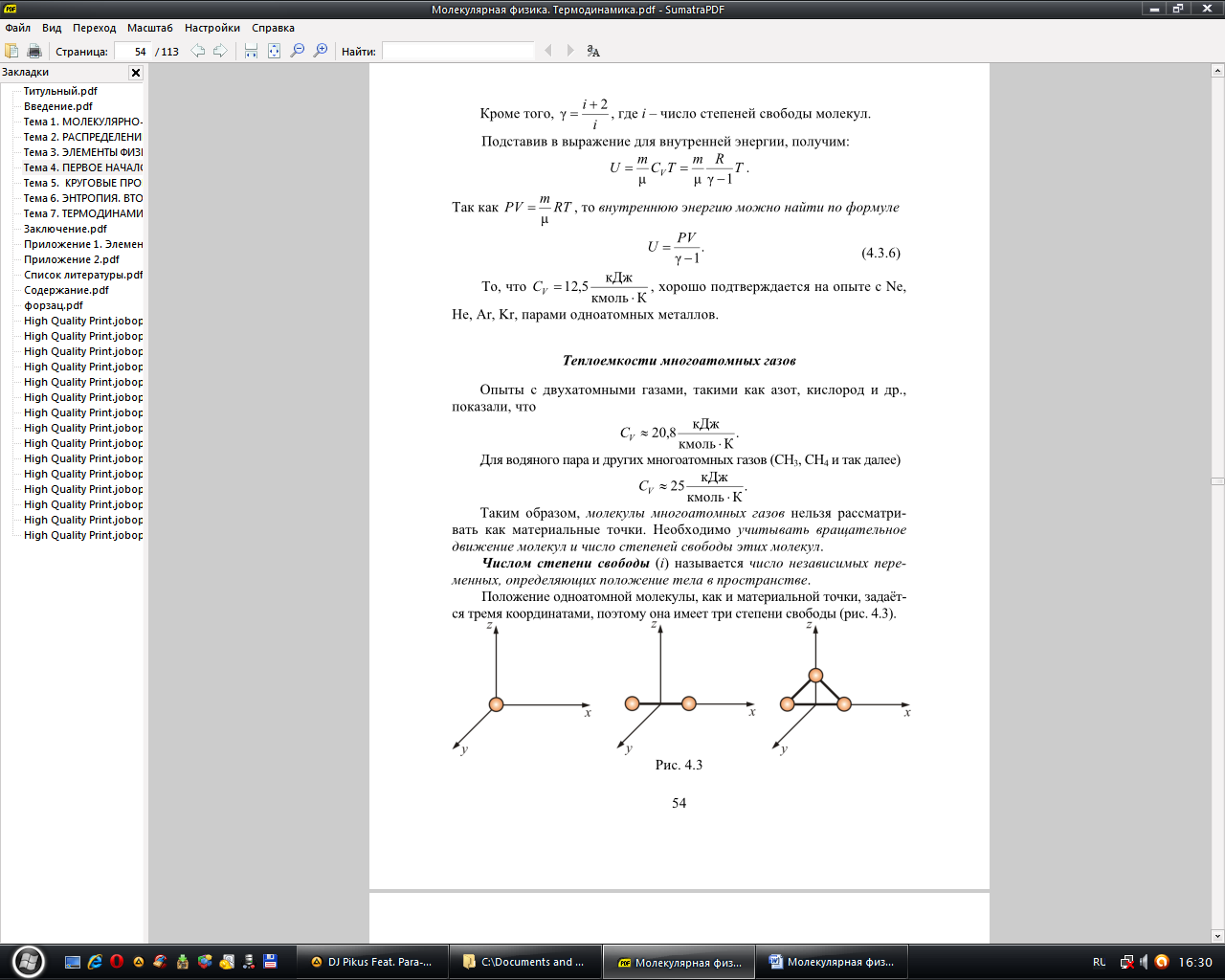Click the vertical scrollbar thumb

pos(1217,480)
